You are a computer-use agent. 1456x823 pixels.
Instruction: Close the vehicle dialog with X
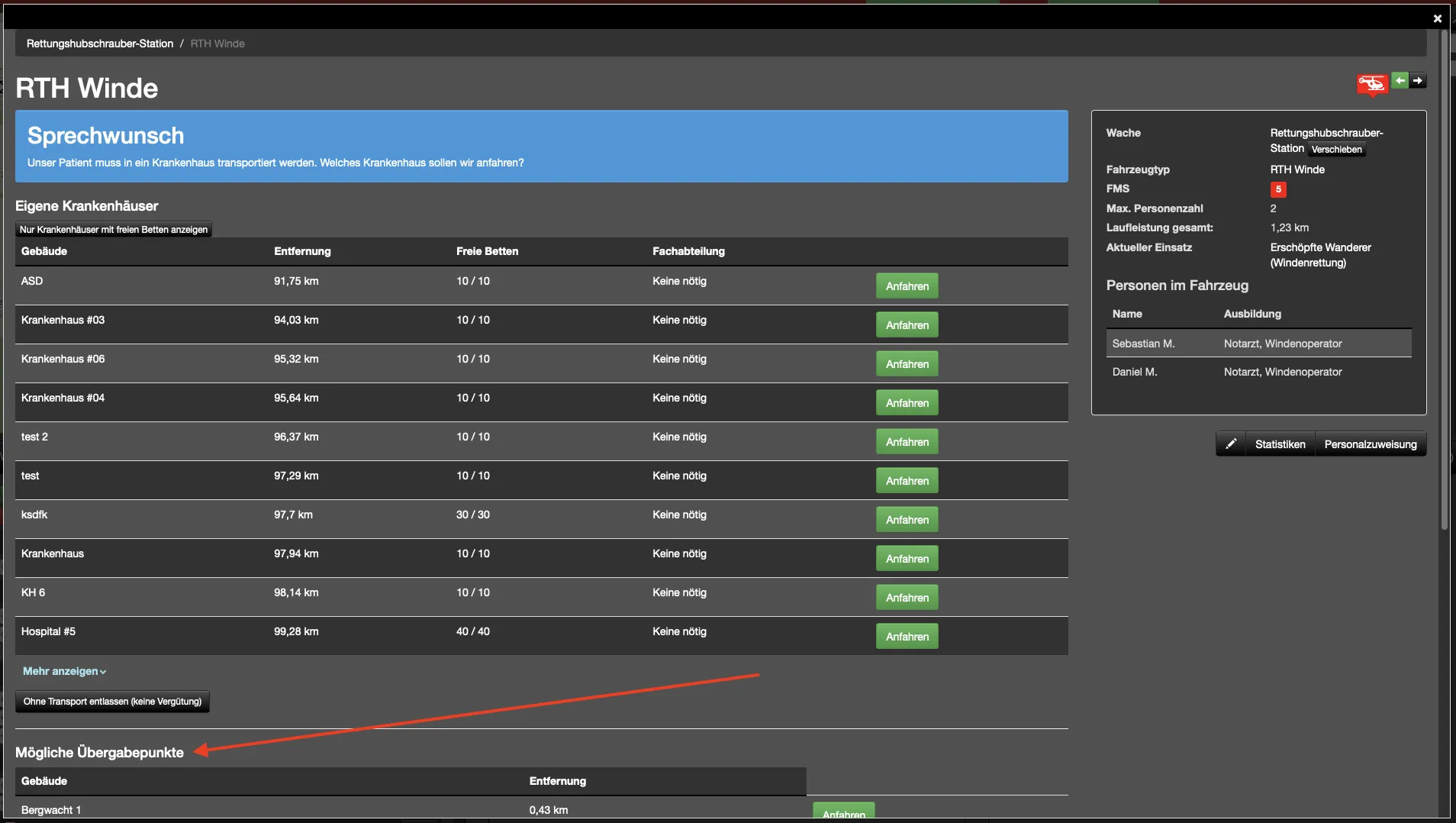click(x=1437, y=18)
